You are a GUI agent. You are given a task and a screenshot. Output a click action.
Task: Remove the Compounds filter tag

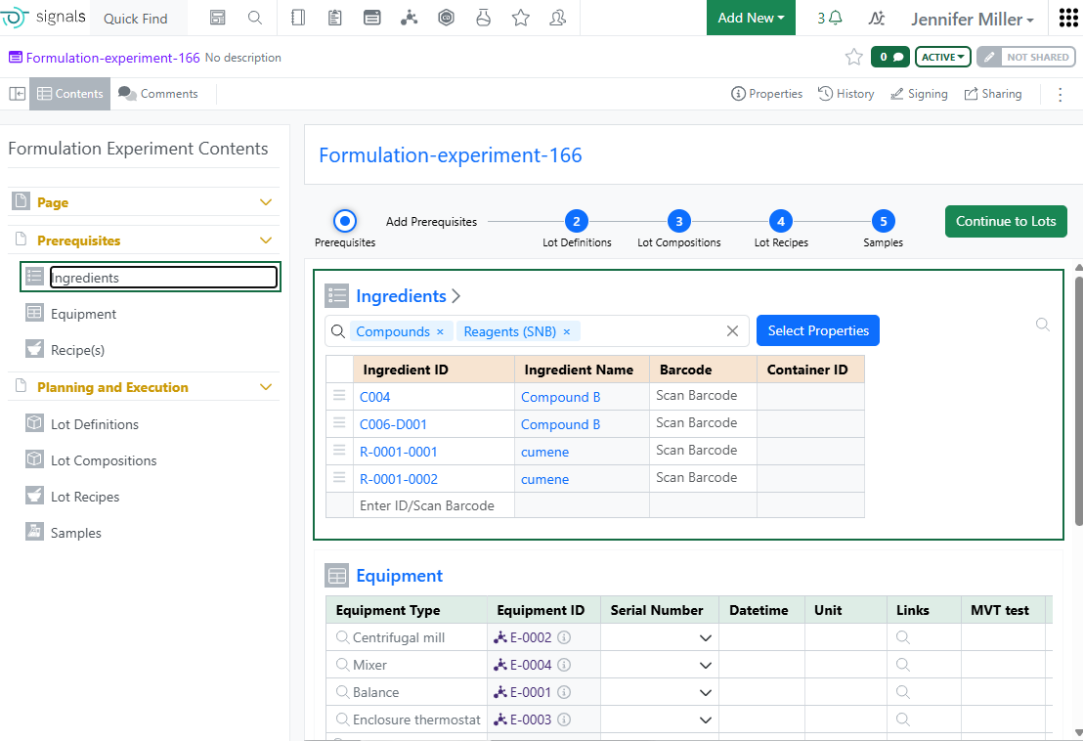pyautogui.click(x=440, y=331)
